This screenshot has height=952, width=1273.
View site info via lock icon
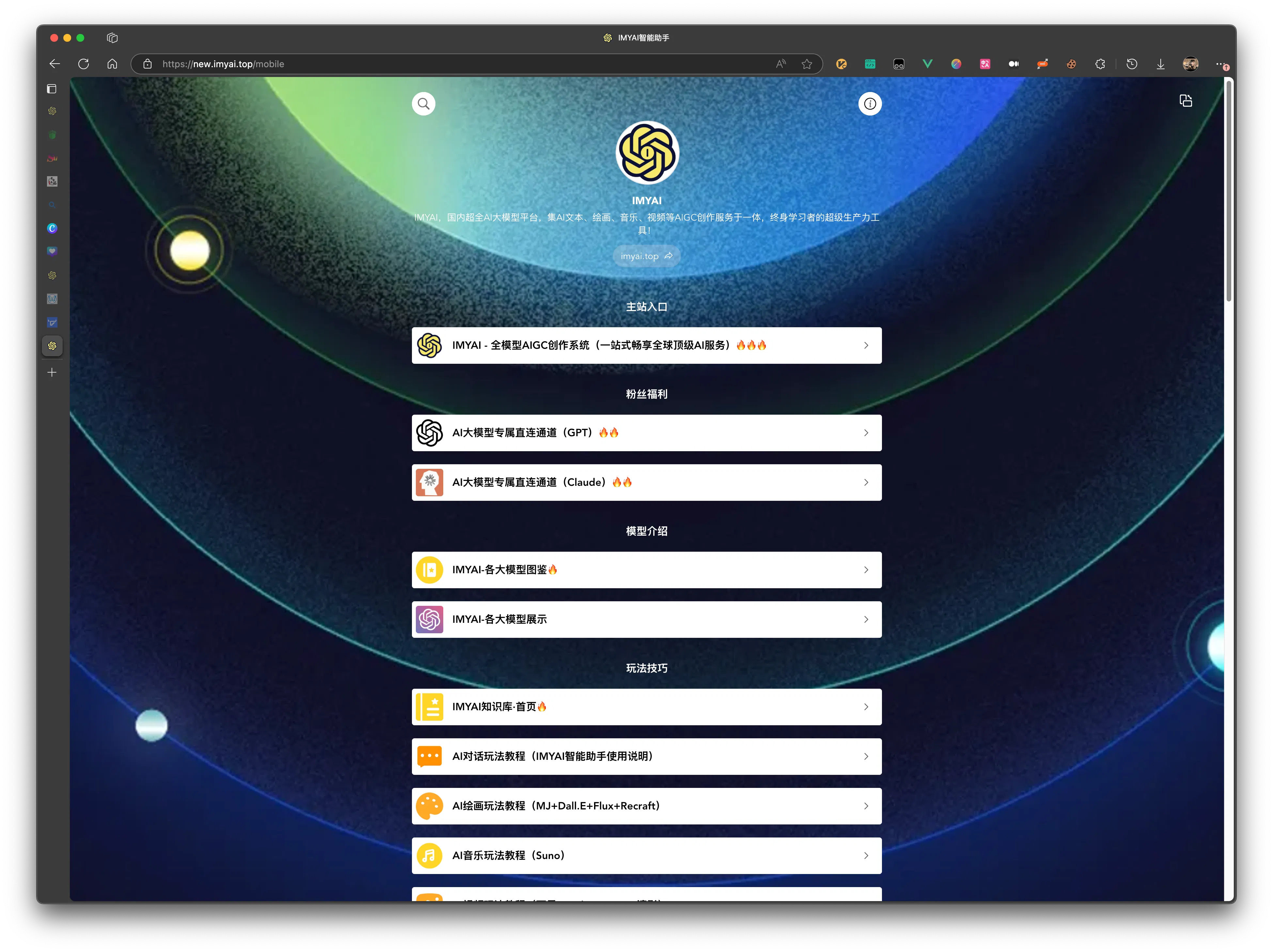147,64
